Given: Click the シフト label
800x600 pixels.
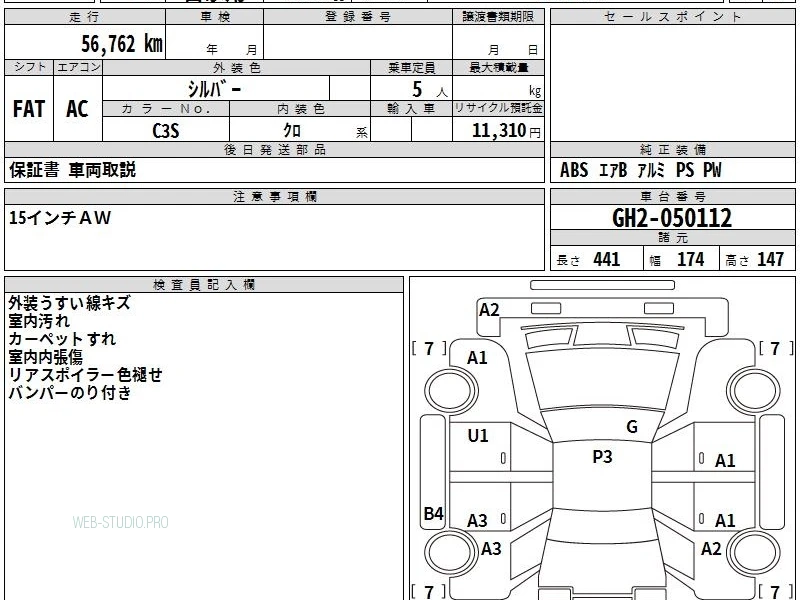Looking at the screenshot, I should pos(30,67).
